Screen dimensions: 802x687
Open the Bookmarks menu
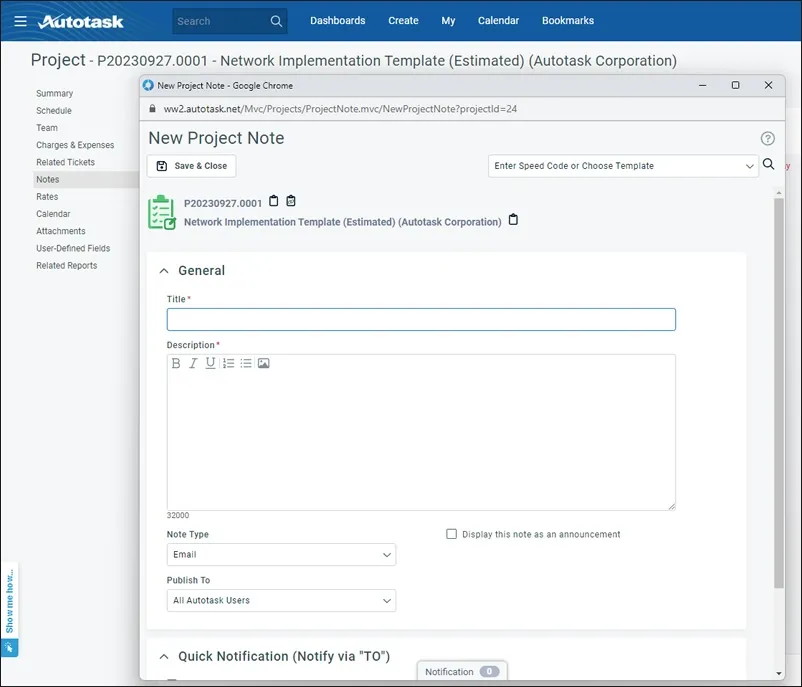click(568, 20)
